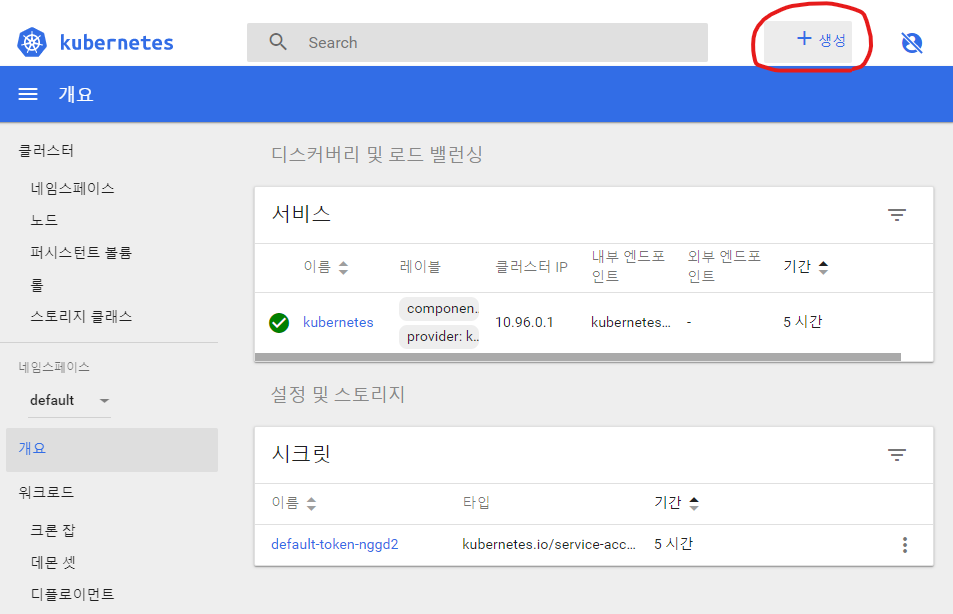
Task: Click the 내부 엔드포인트 column header
Action: [x=628, y=266]
